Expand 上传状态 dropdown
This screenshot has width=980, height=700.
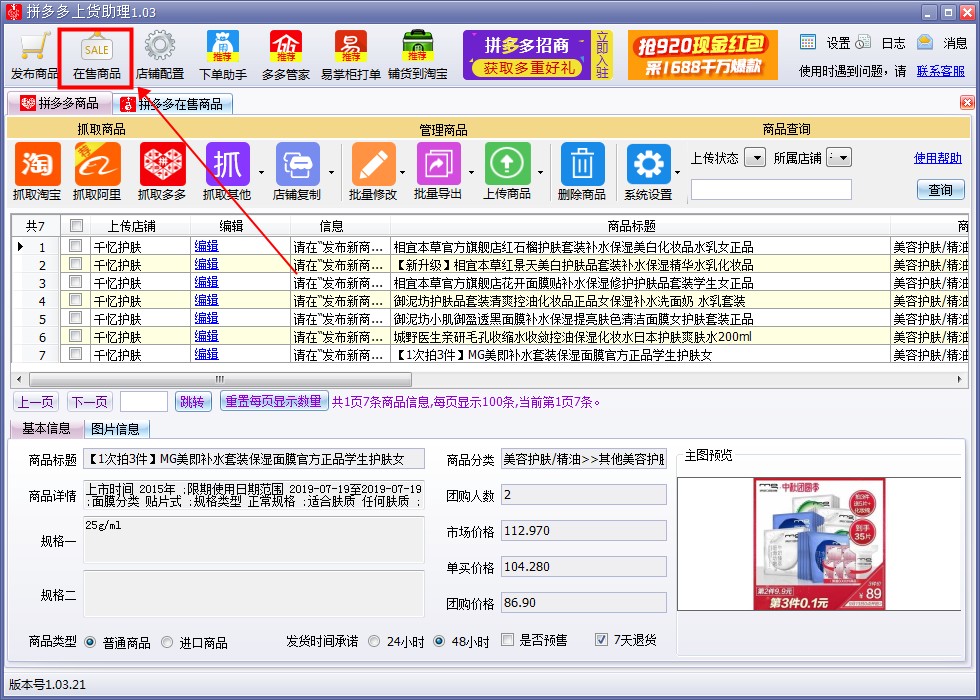click(756, 158)
